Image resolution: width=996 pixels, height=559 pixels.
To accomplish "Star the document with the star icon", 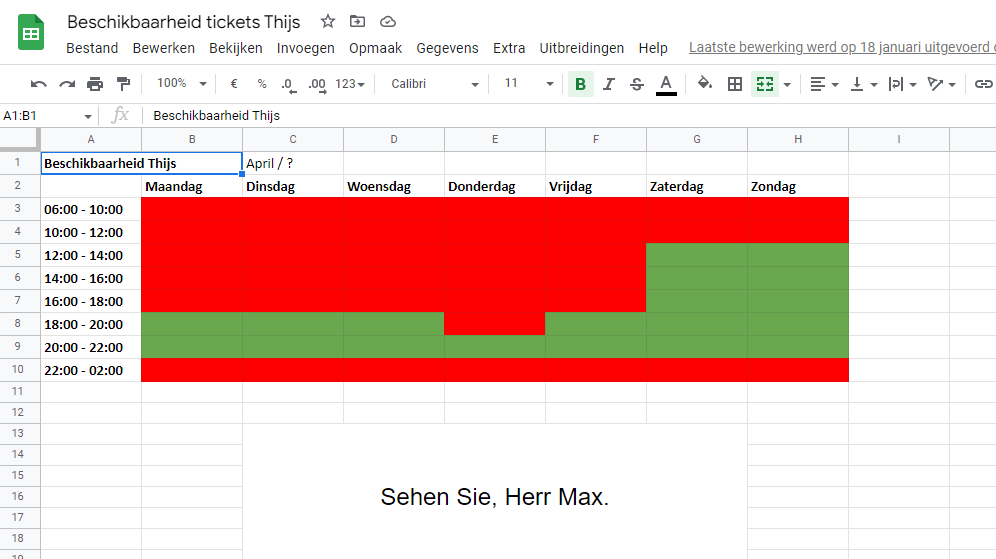I will [328, 22].
